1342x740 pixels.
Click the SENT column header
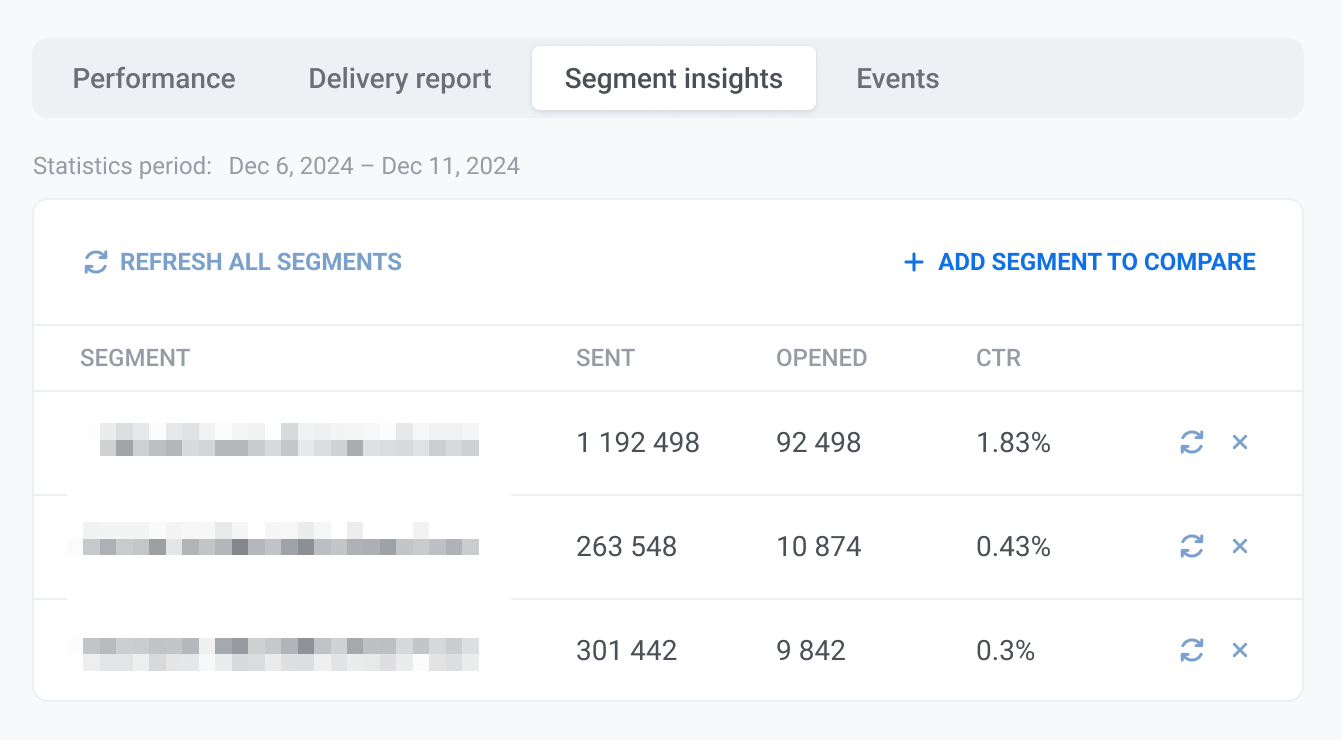tap(605, 358)
